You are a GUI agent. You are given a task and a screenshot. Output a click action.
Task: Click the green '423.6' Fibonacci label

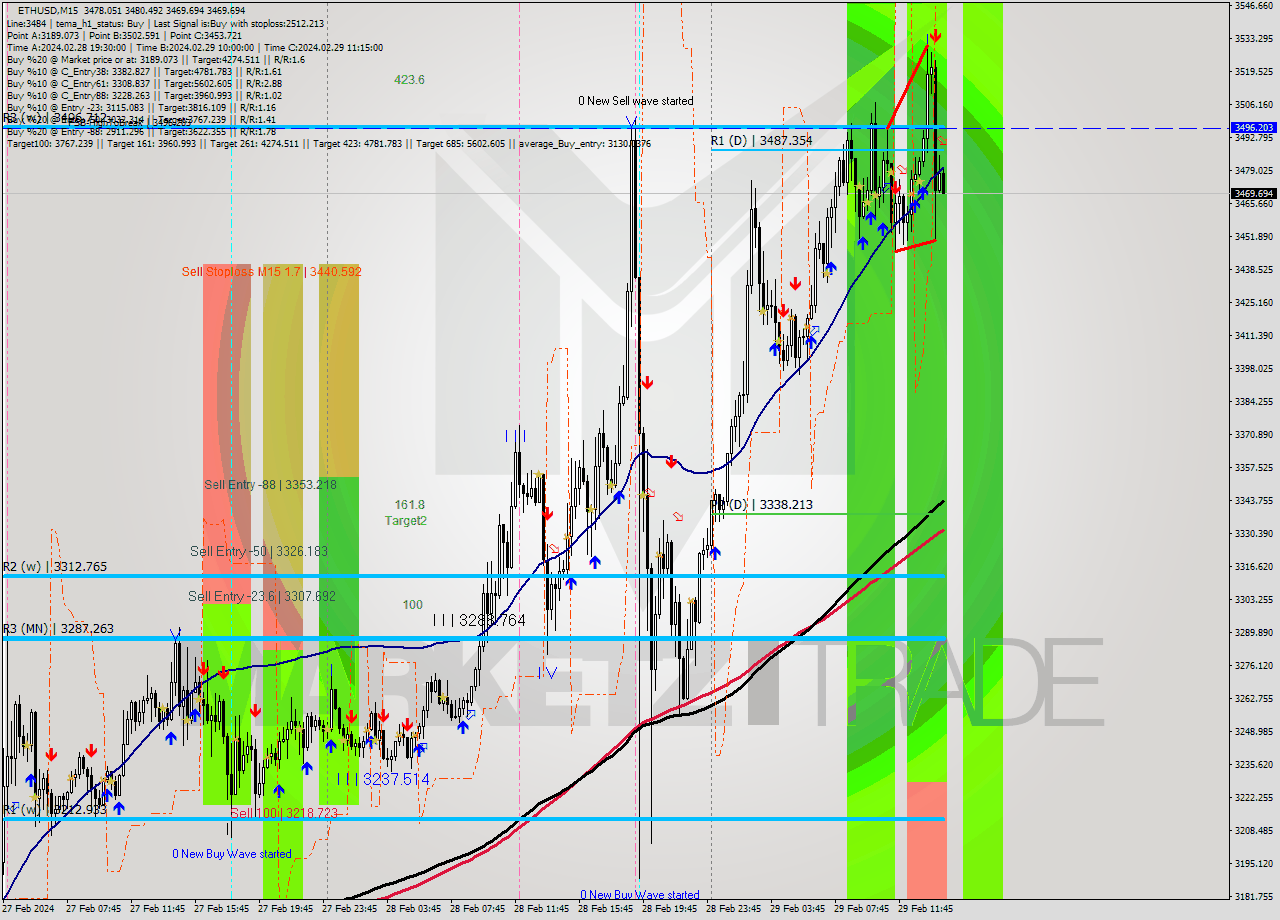pos(409,80)
